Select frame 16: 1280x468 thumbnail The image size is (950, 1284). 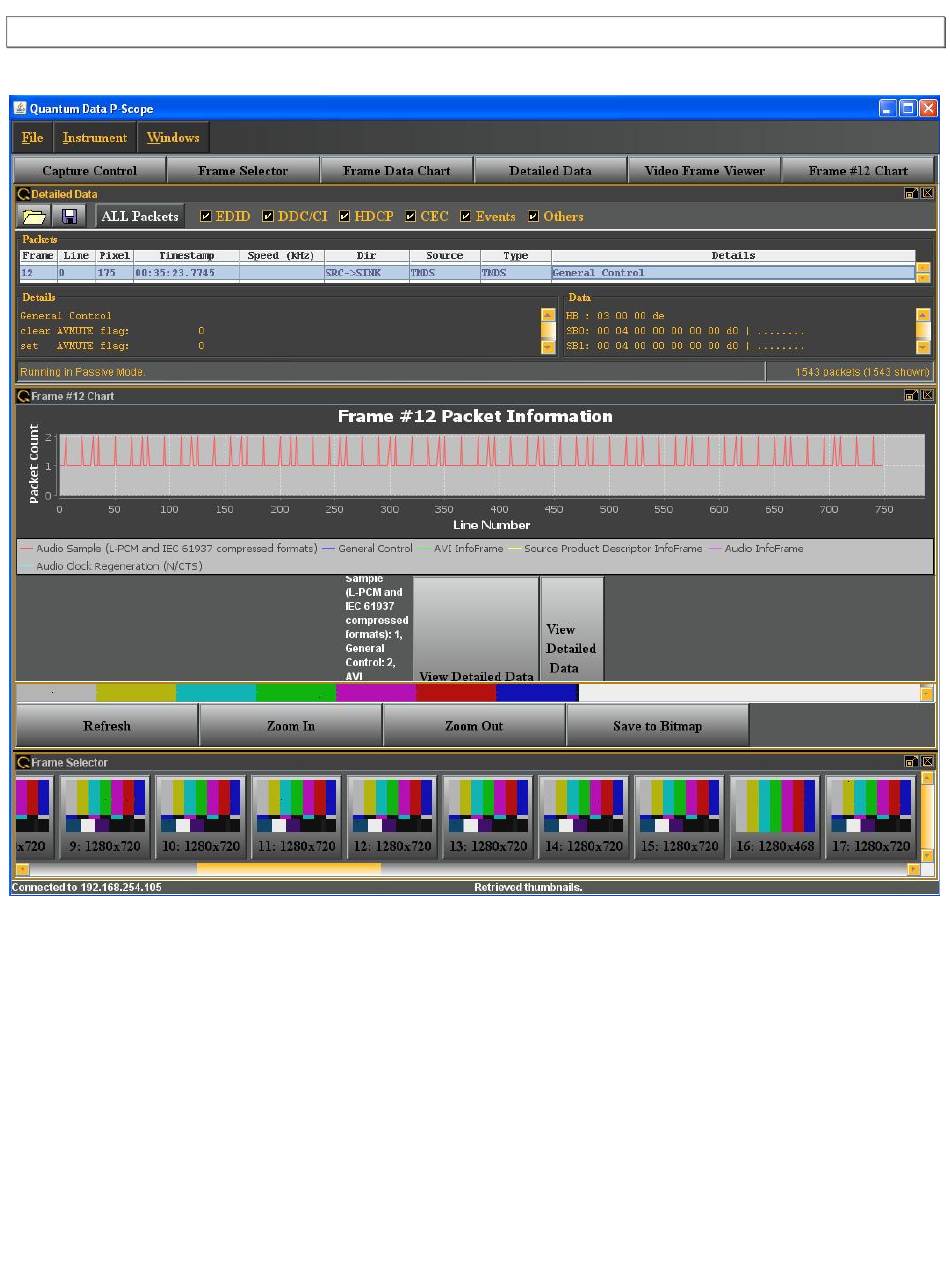tap(775, 816)
